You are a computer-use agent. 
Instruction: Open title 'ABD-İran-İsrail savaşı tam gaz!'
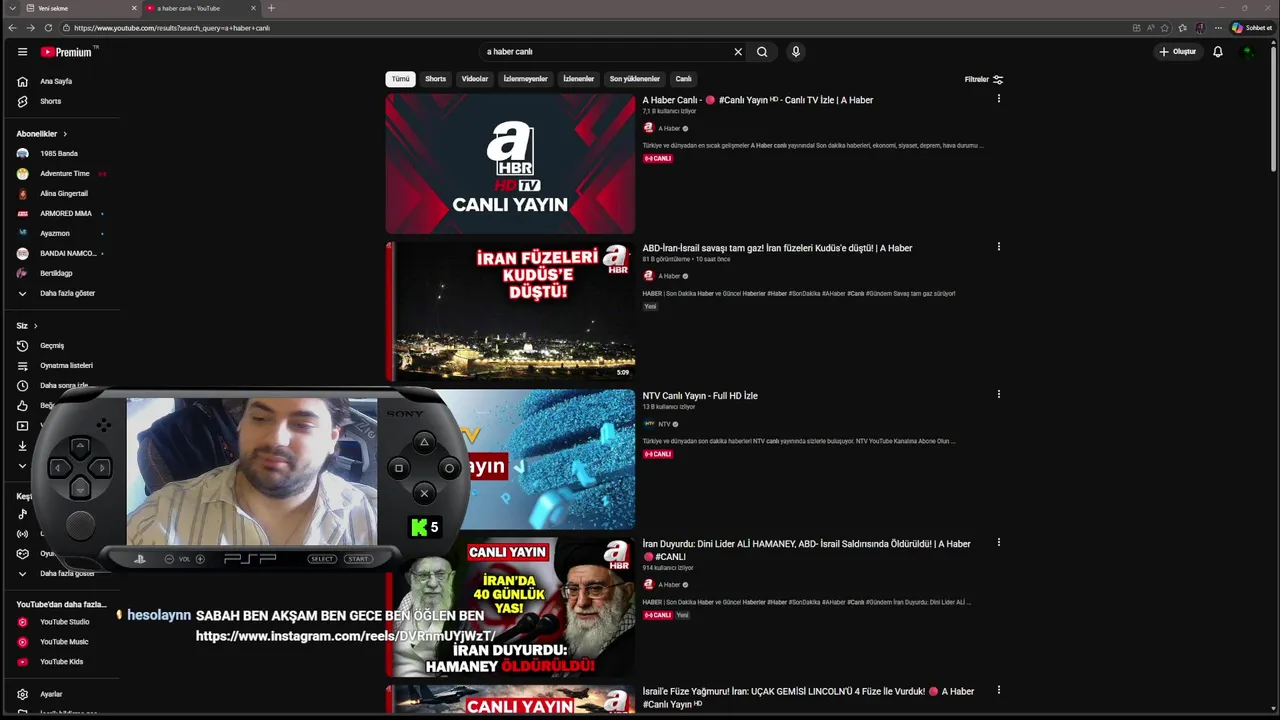(x=777, y=248)
